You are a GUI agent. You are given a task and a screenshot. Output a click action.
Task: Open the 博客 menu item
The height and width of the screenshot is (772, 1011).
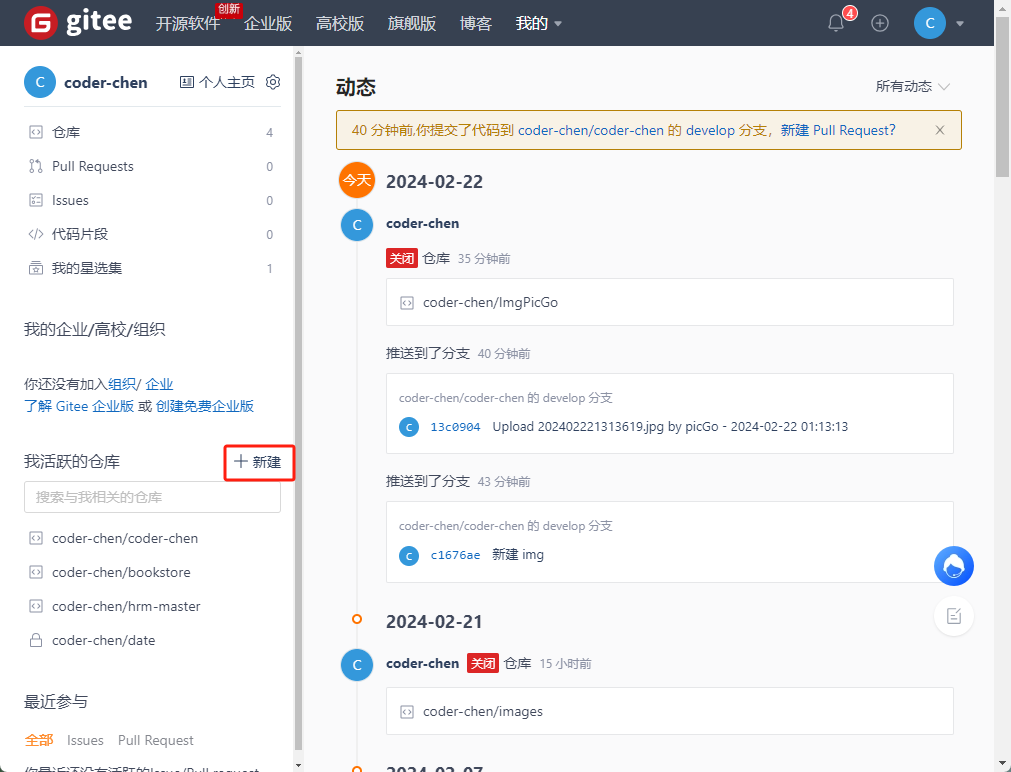[476, 24]
